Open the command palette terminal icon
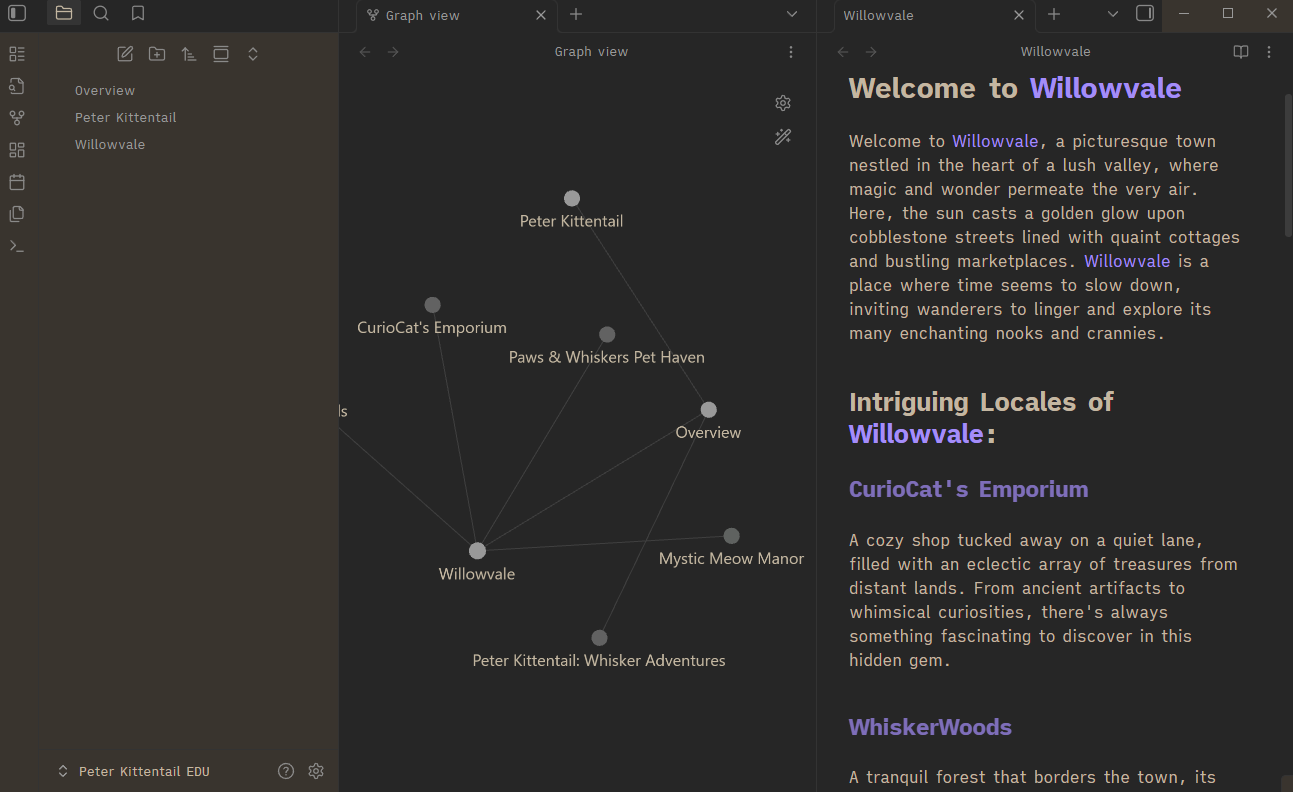Viewport: 1293px width, 792px height. (x=16, y=246)
